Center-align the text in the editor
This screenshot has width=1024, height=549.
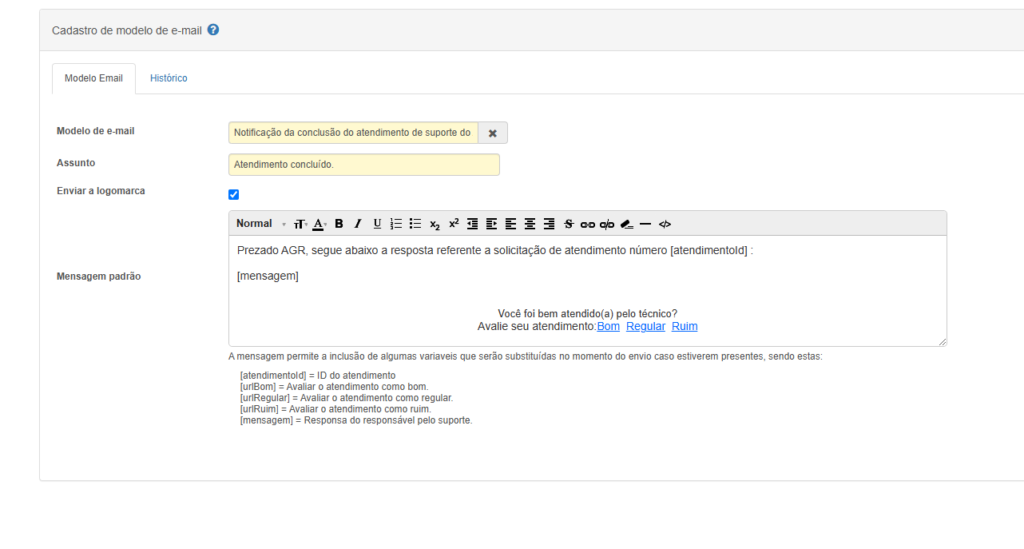530,224
